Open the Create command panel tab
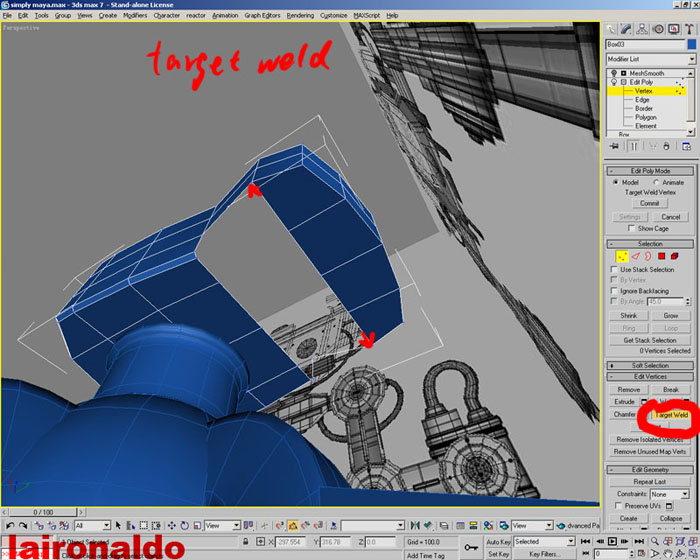 pyautogui.click(x=612, y=29)
